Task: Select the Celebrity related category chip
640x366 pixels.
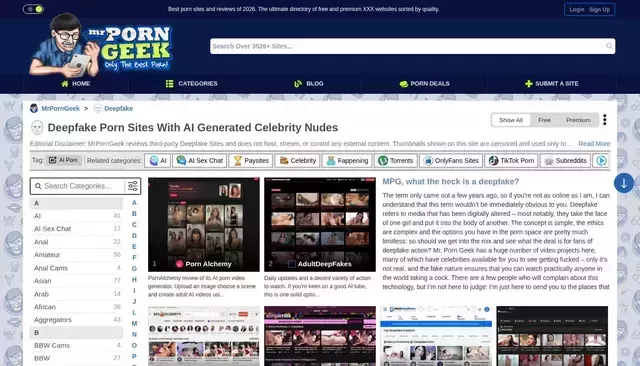Action: (x=298, y=161)
